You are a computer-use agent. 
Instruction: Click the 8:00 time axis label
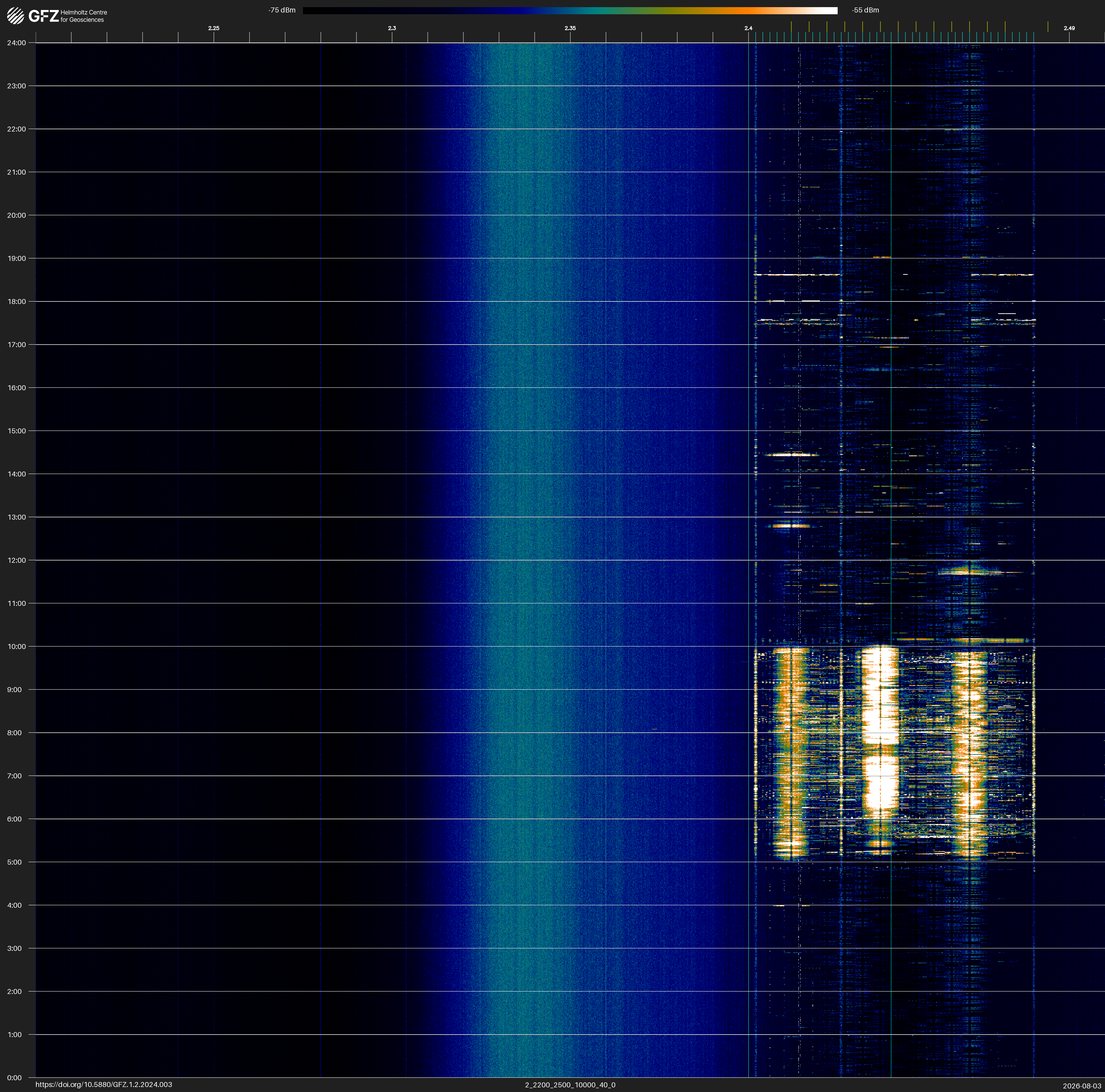(x=14, y=733)
